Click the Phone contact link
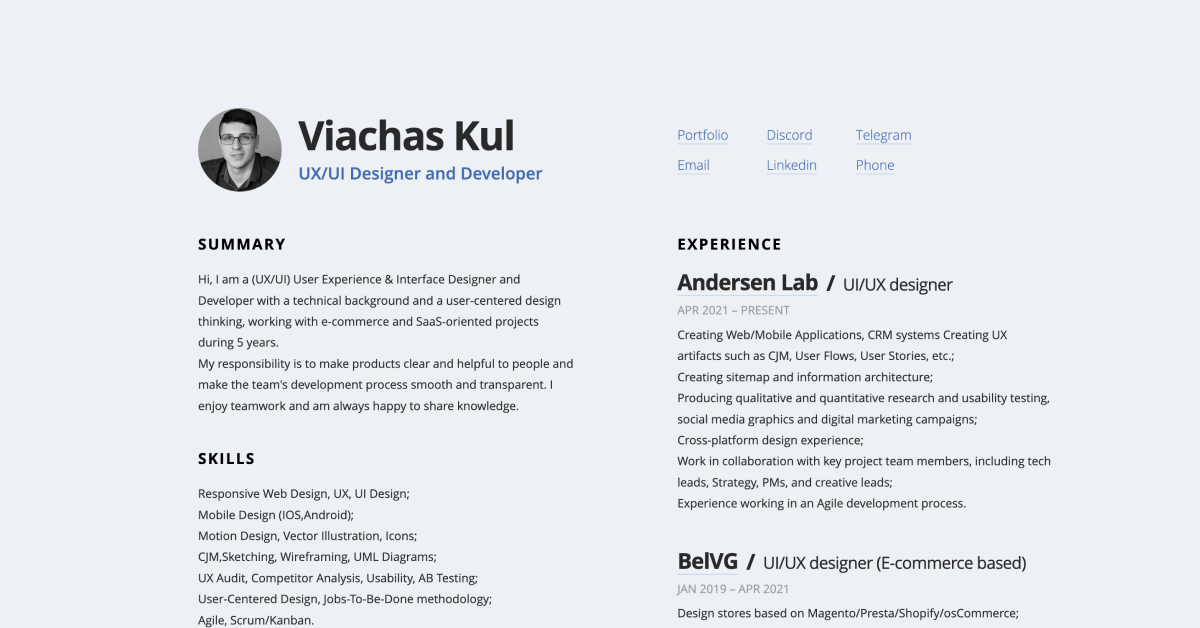This screenshot has width=1200, height=628. point(875,165)
